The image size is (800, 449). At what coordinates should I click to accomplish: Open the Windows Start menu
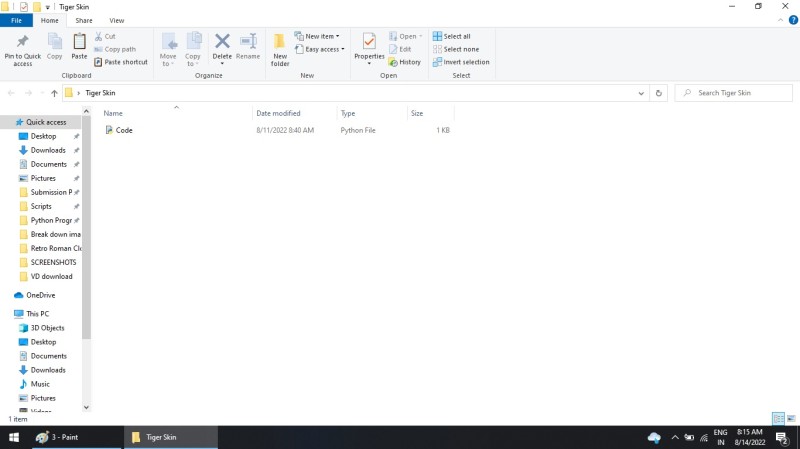(x=14, y=437)
